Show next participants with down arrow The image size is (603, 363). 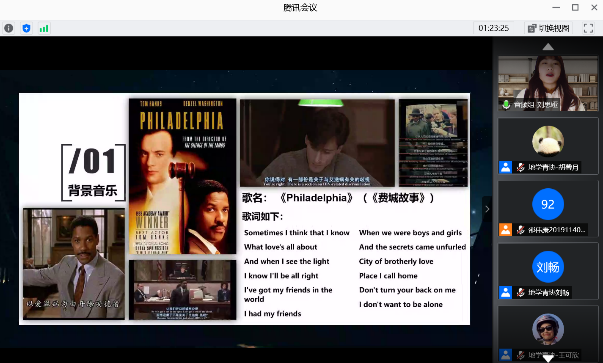tap(548, 358)
